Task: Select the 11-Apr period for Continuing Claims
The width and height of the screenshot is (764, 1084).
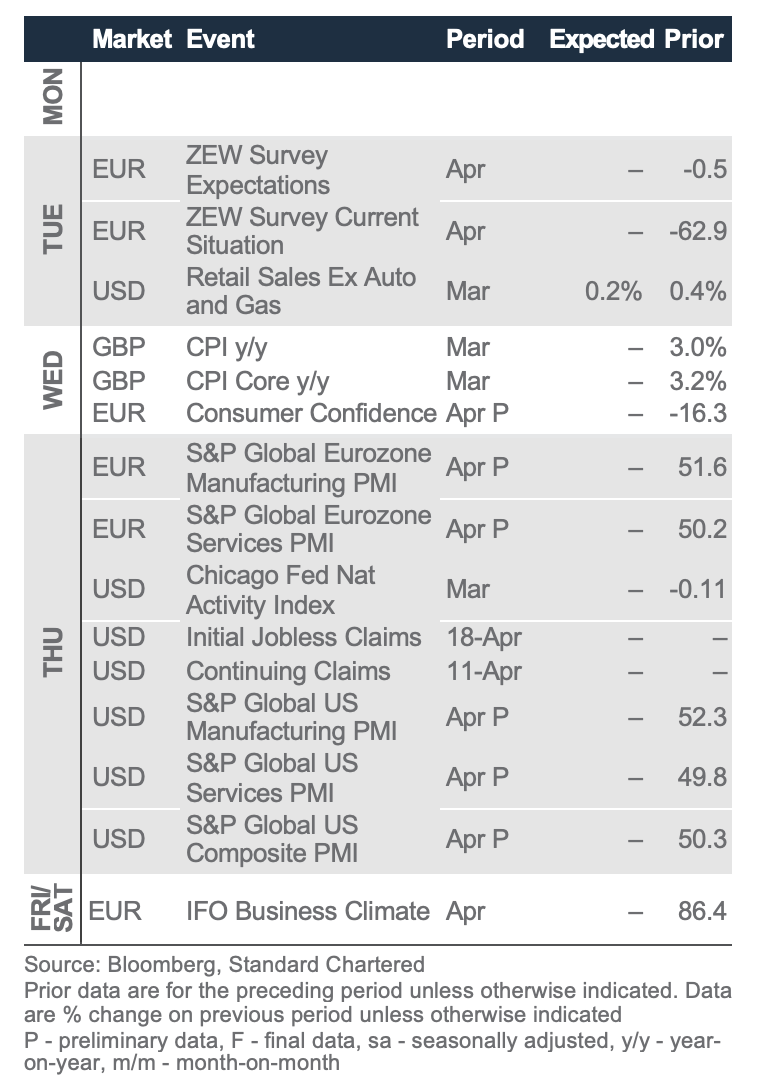Action: [x=482, y=671]
